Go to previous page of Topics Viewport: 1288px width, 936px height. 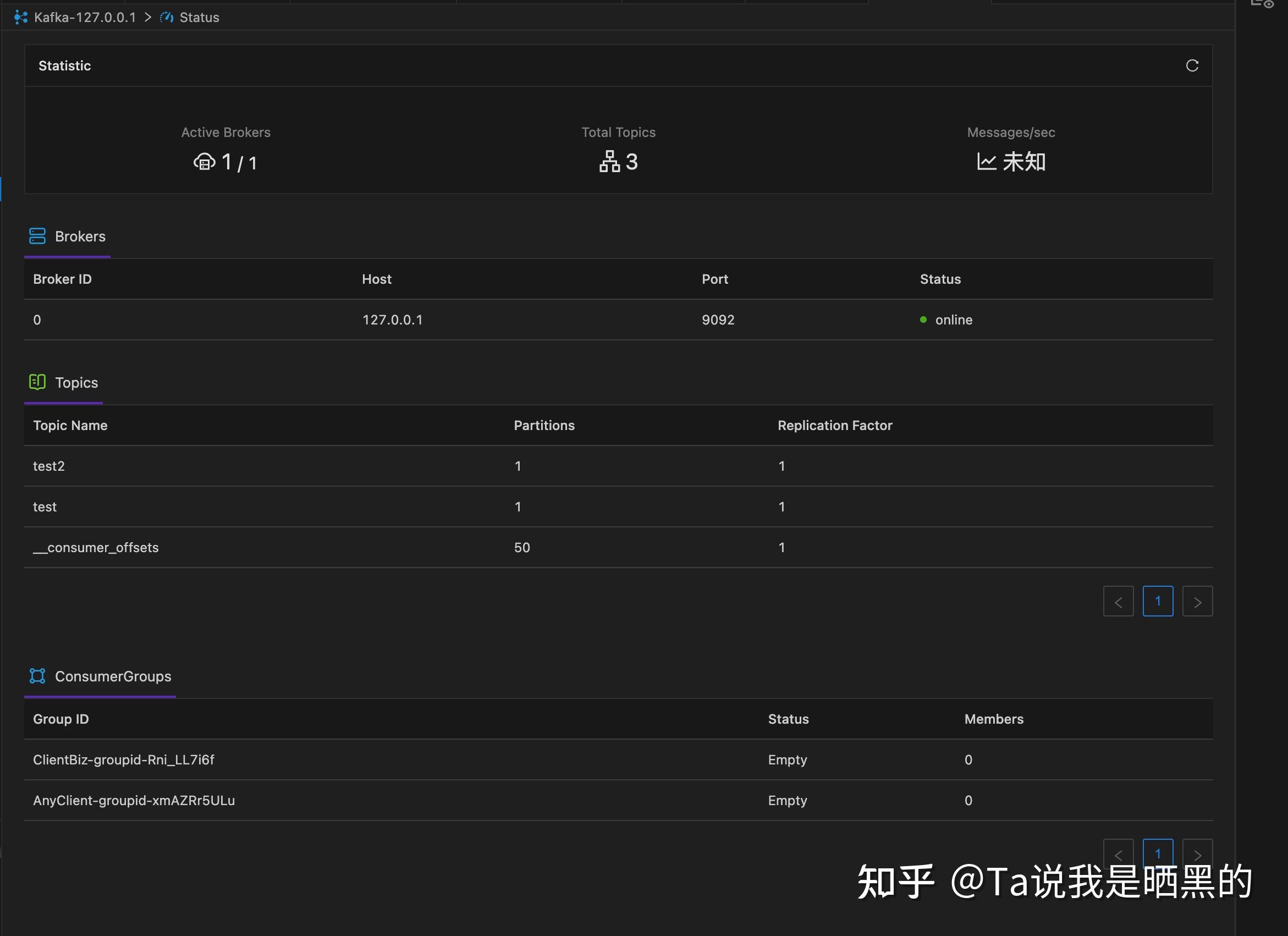[1119, 602]
